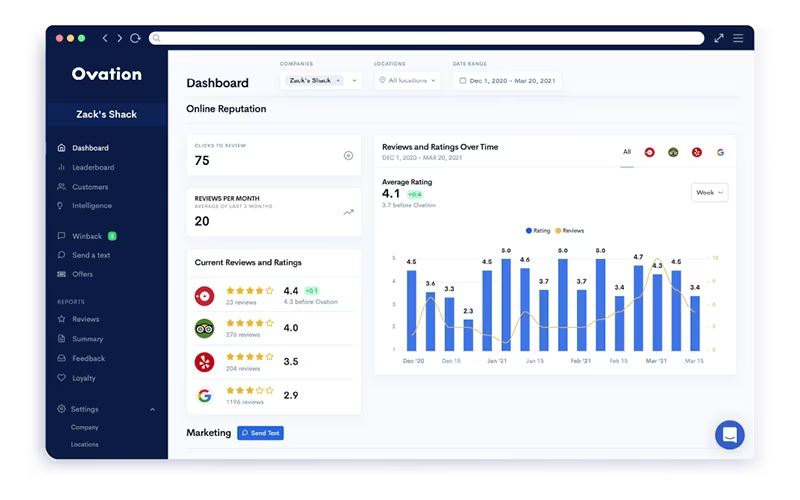Go back with the browser back arrow
Viewport: 800px width, 500px height.
click(x=105, y=38)
